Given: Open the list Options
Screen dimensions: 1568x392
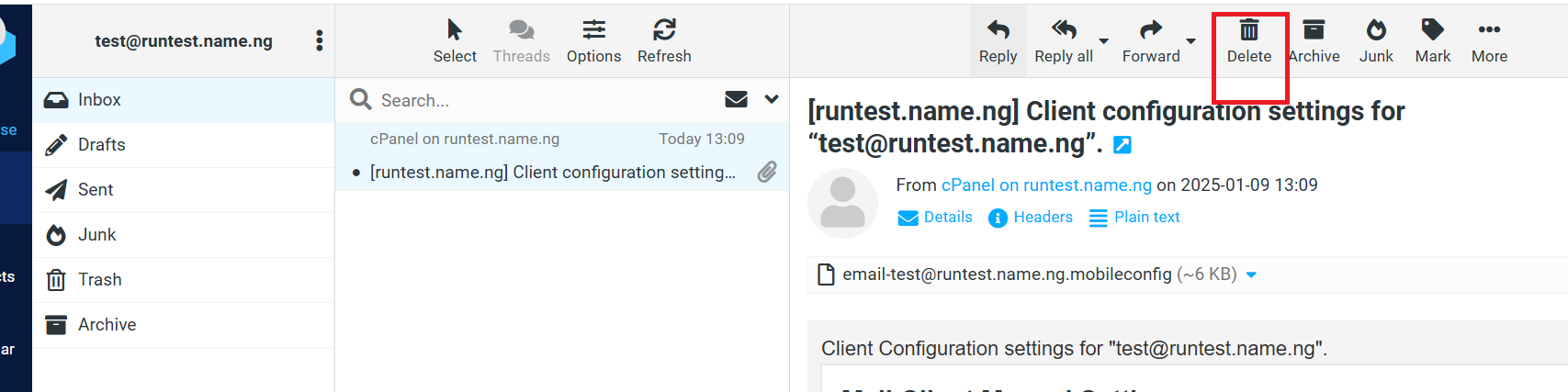Looking at the screenshot, I should coord(593,41).
